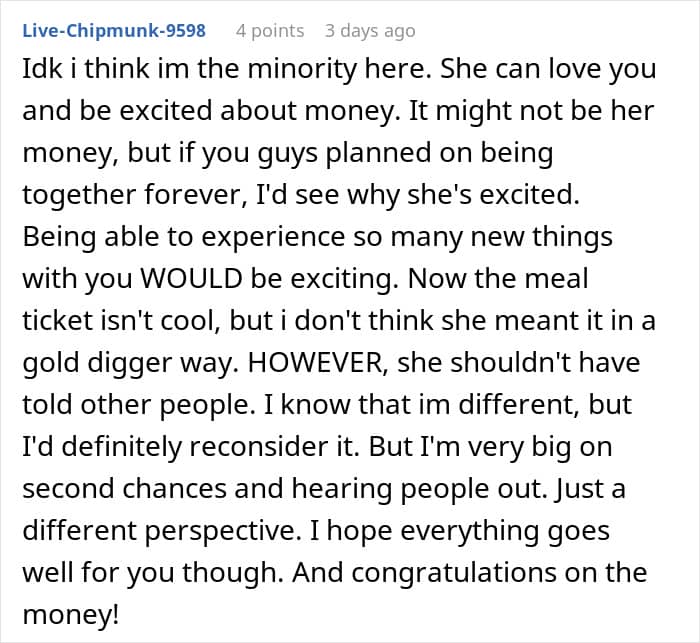
Task: Click the "3 days ago" timestamp
Action: (370, 31)
